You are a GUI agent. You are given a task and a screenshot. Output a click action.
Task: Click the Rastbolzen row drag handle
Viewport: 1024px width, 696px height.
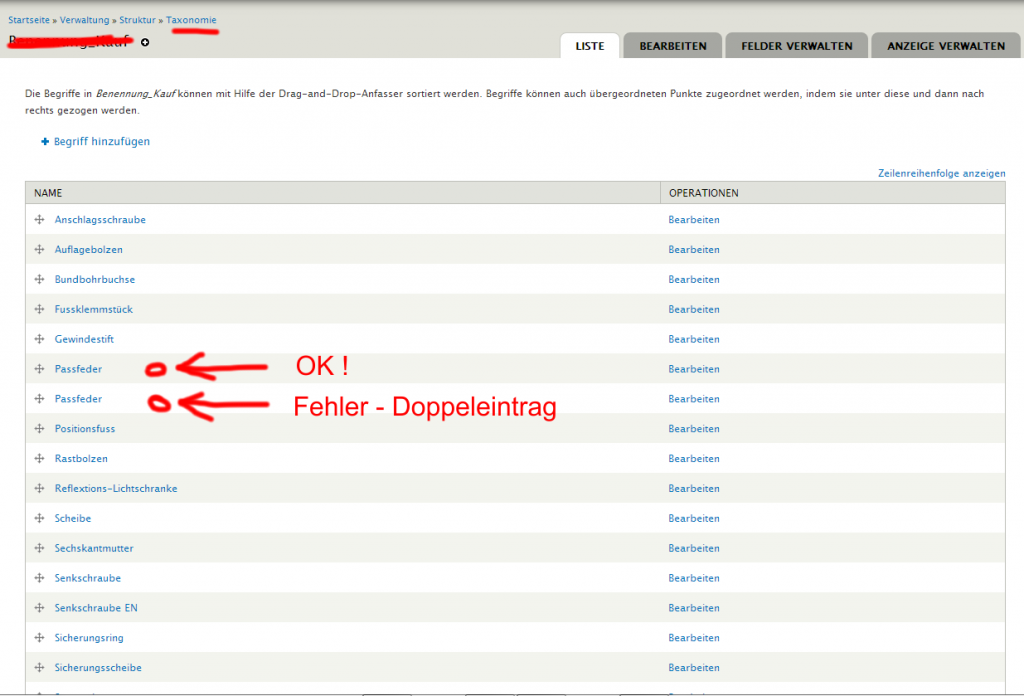(x=40, y=459)
